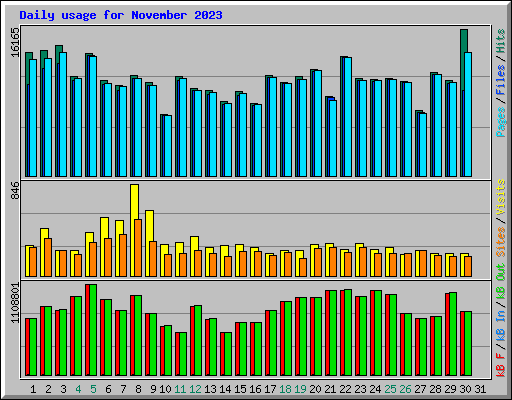Click the 'kB In' legend label
The height and width of the screenshot is (400, 512).
(501, 325)
